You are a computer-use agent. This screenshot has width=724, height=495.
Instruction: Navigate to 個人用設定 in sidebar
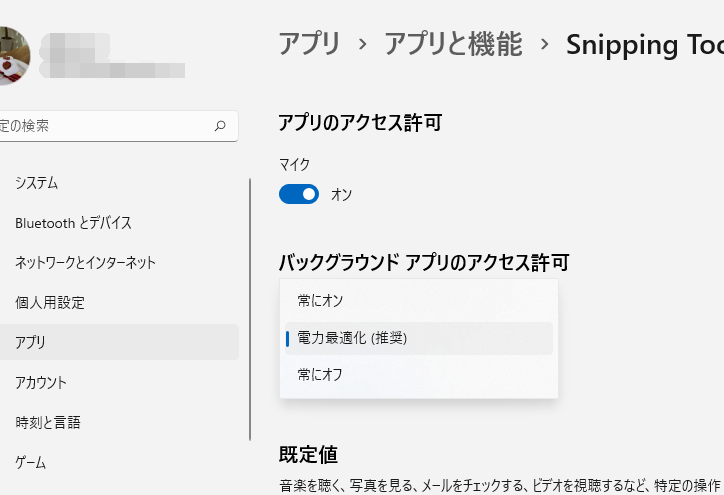point(50,302)
